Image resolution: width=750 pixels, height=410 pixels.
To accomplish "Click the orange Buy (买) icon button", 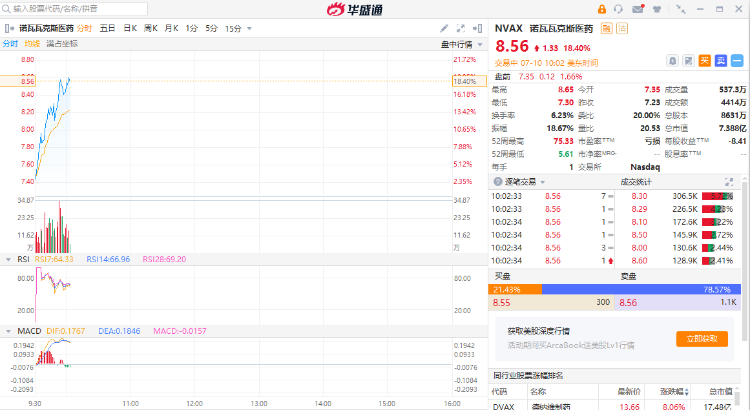I will (704, 61).
